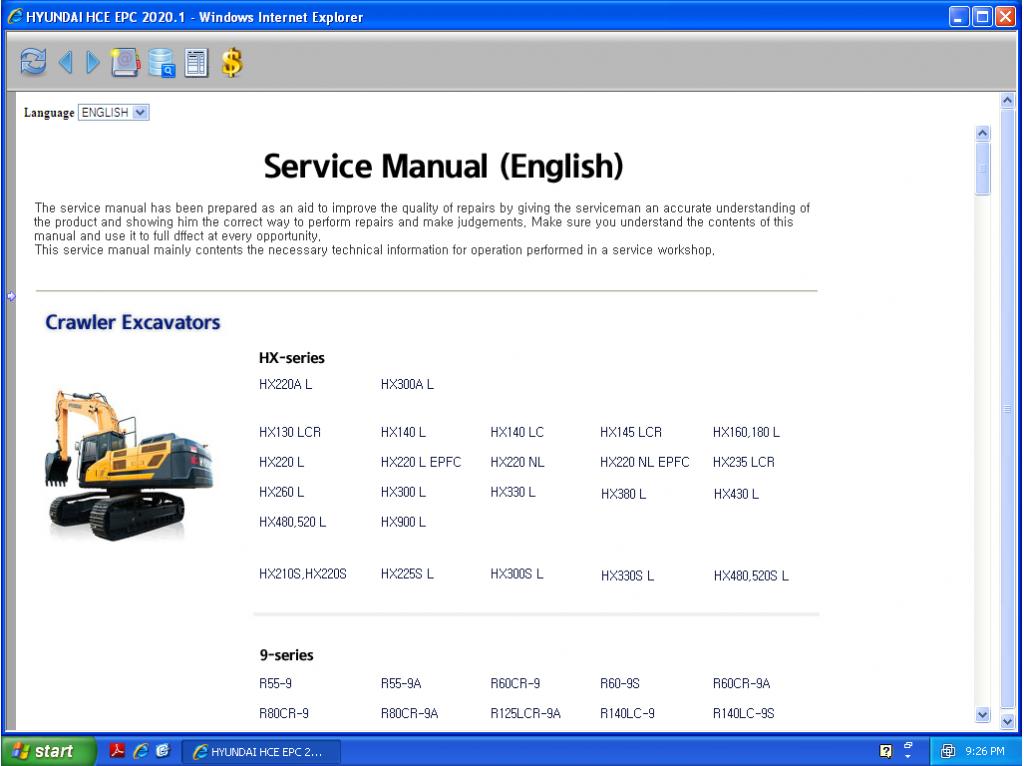
Task: Open the HX300 L manual
Action: 404,492
